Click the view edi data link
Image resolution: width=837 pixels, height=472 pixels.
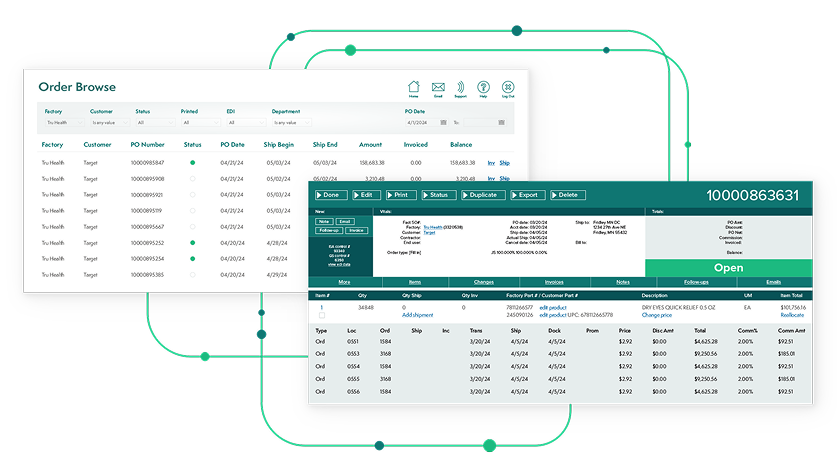[339, 265]
